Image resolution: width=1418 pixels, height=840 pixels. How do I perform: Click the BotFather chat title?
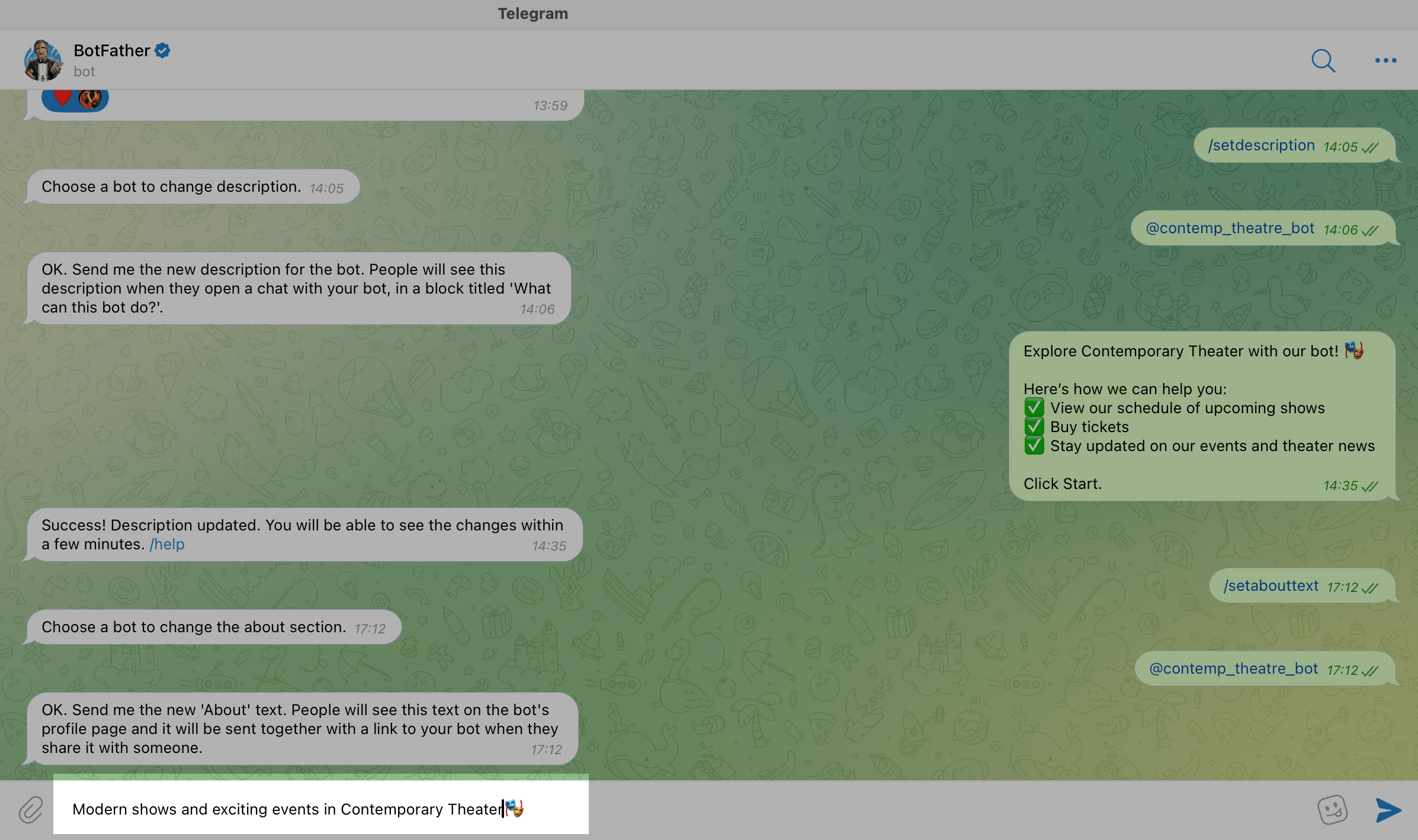[x=111, y=51]
